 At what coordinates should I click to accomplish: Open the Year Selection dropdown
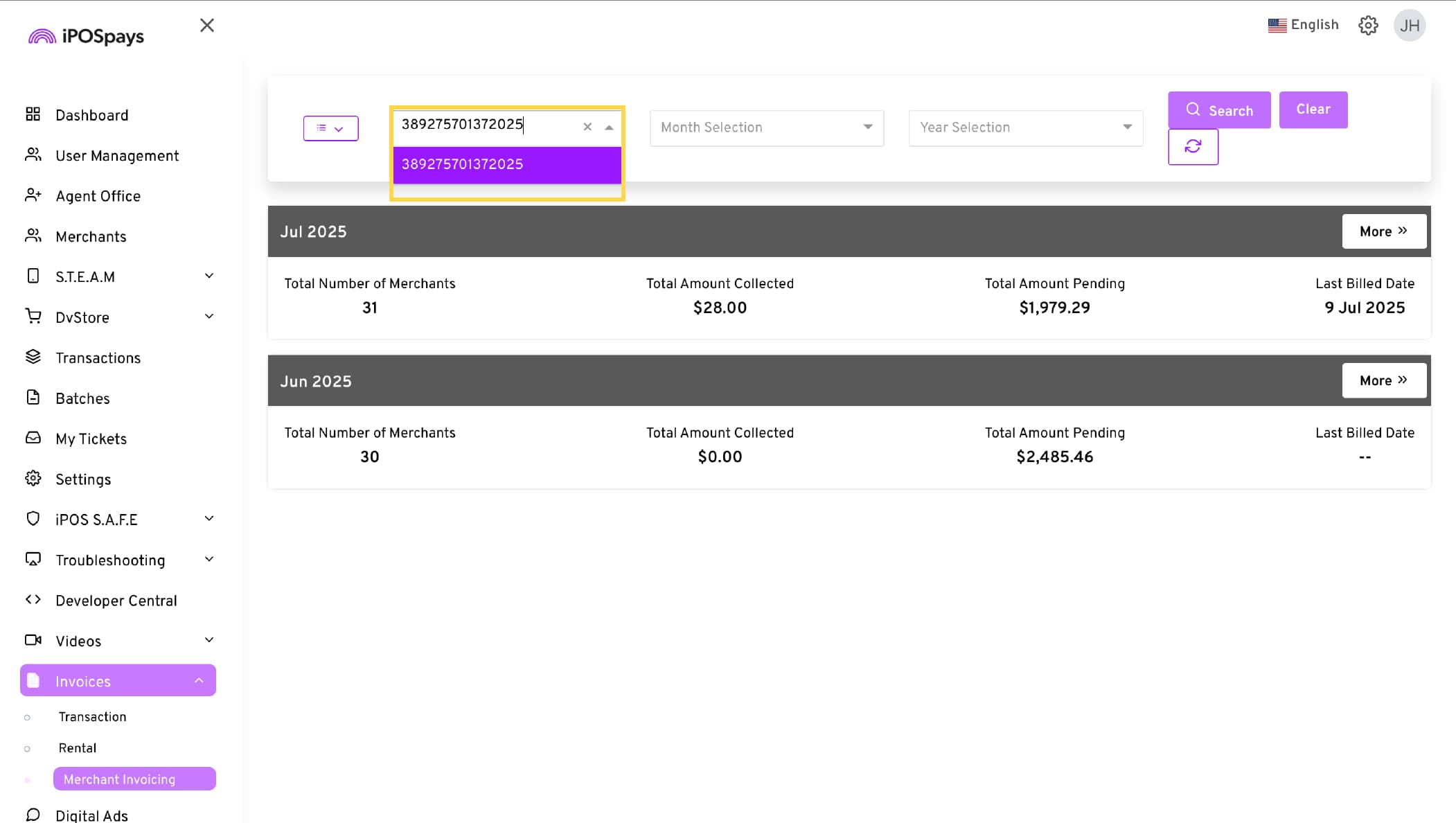pos(1025,127)
